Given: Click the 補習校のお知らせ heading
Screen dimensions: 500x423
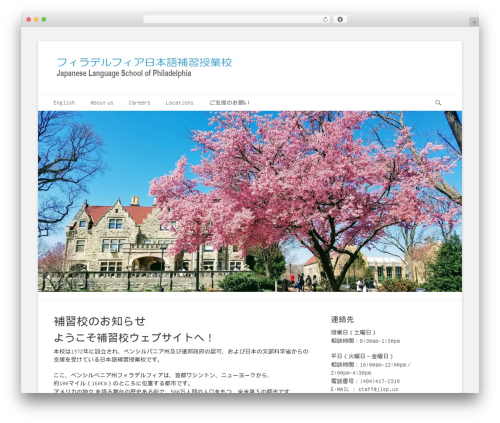Looking at the screenshot, I should pyautogui.click(x=100, y=321).
